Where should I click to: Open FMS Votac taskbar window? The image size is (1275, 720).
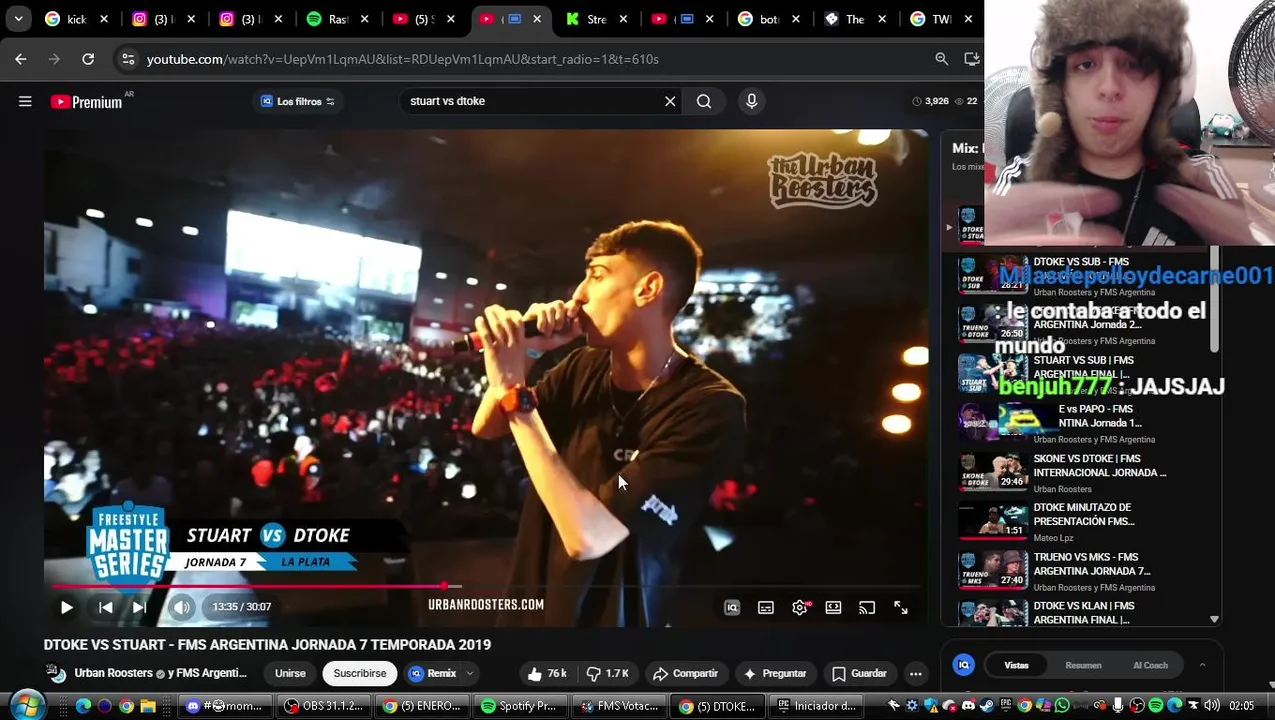pyautogui.click(x=621, y=706)
